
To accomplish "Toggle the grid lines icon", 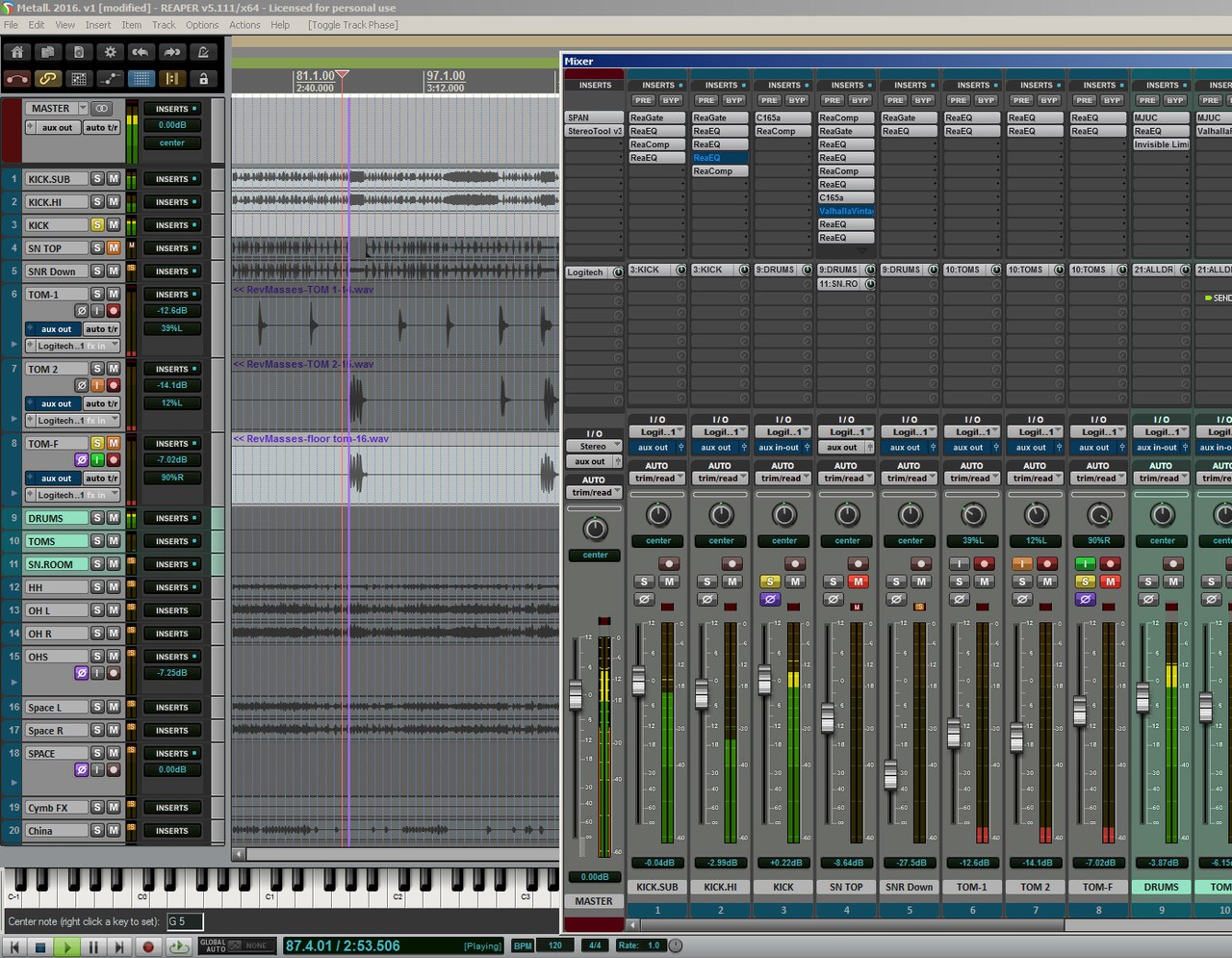I will tap(141, 79).
